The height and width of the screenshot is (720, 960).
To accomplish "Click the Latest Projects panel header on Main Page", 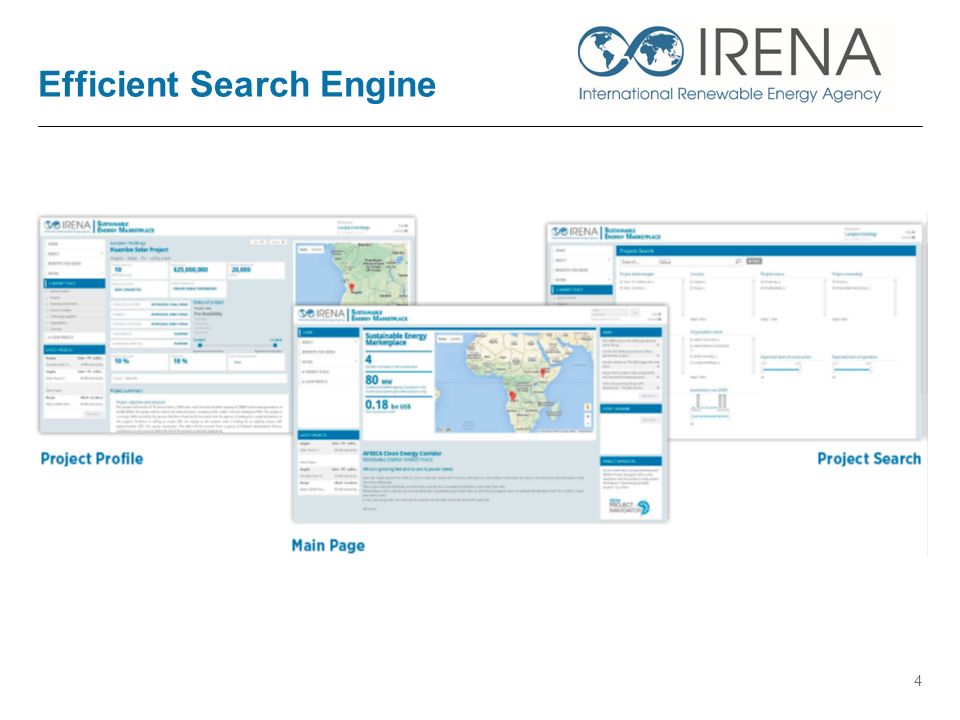I will point(328,435).
